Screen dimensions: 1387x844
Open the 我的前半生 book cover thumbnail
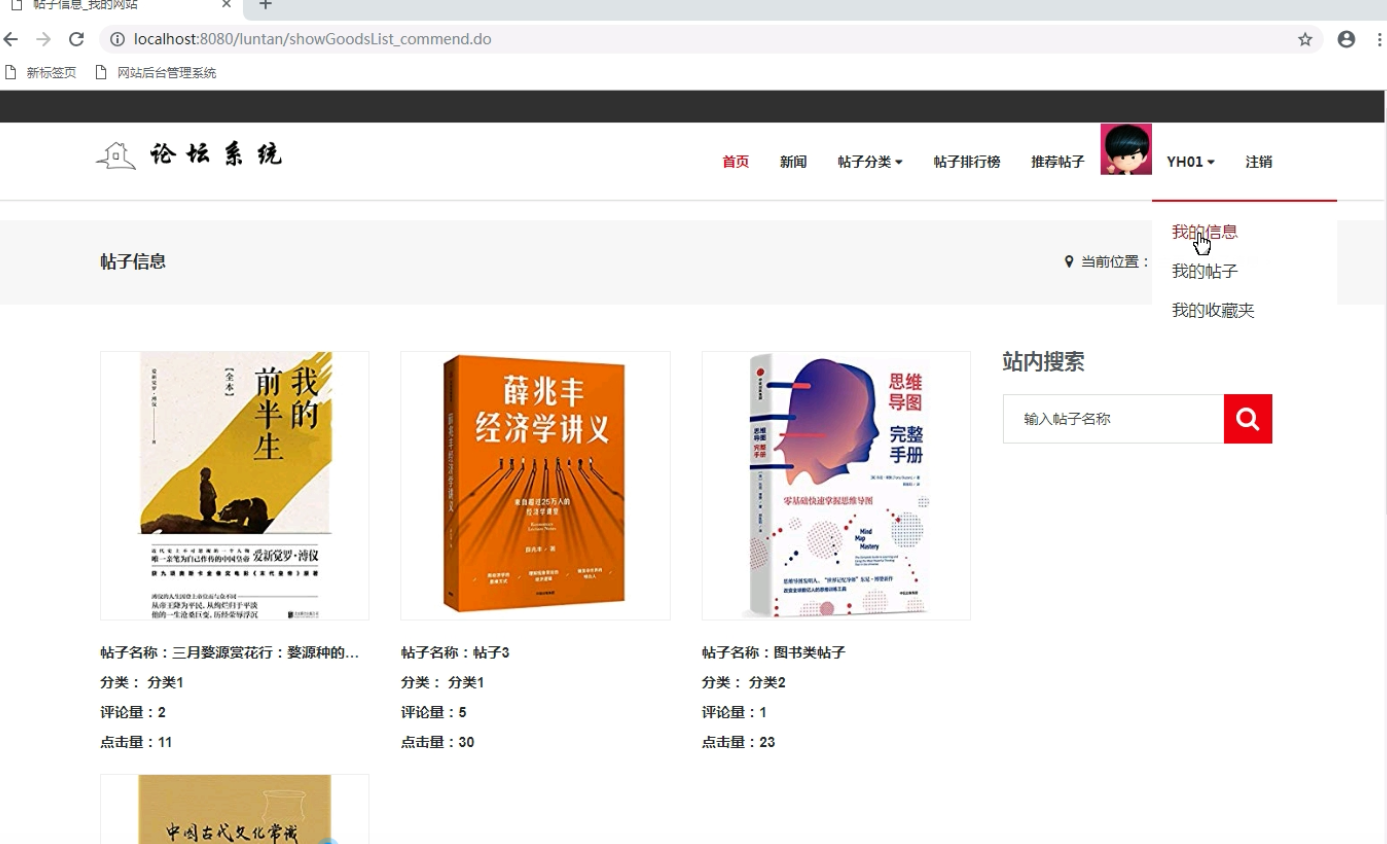pos(235,486)
